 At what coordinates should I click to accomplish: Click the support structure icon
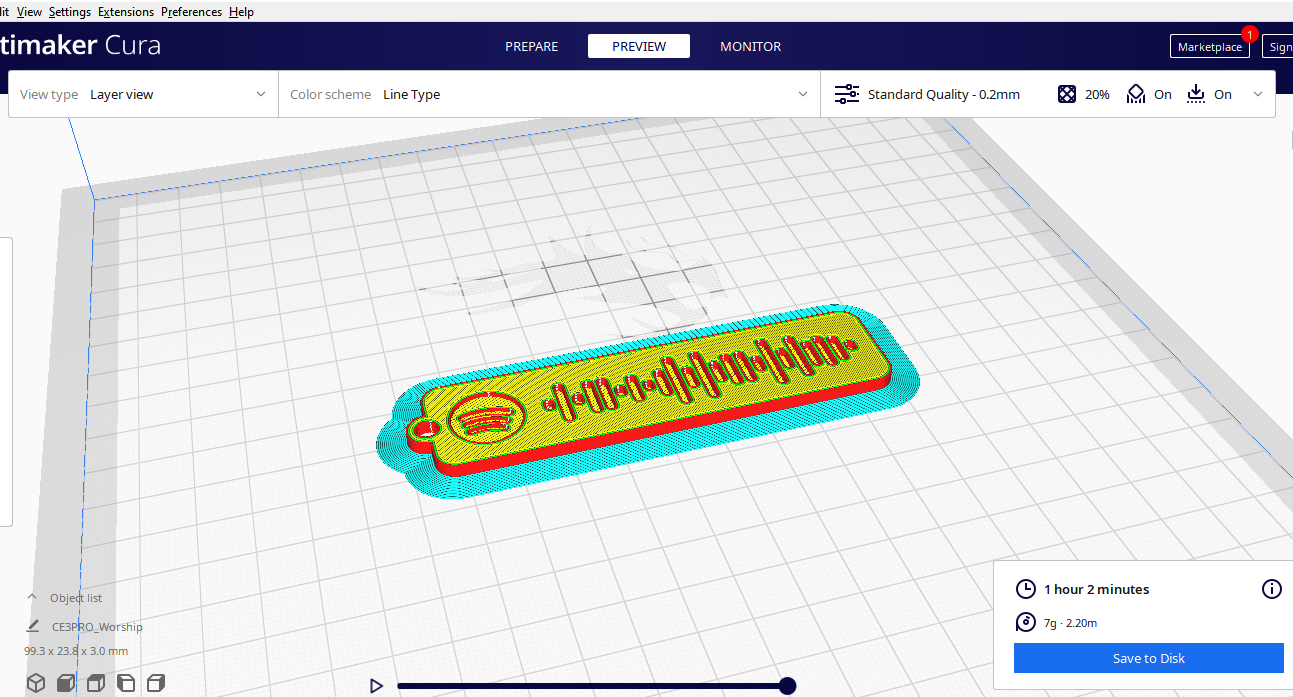coord(1135,93)
